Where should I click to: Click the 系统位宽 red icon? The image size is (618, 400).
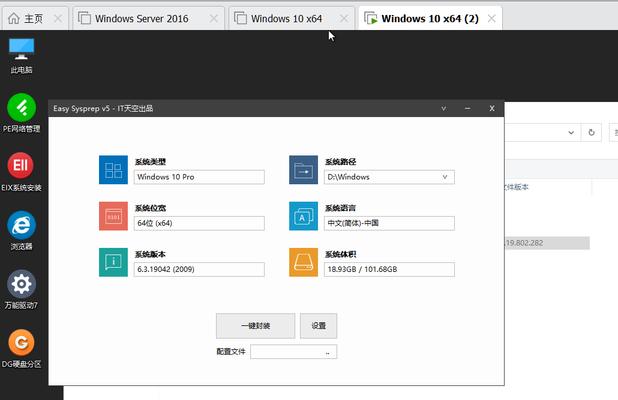coord(114,216)
